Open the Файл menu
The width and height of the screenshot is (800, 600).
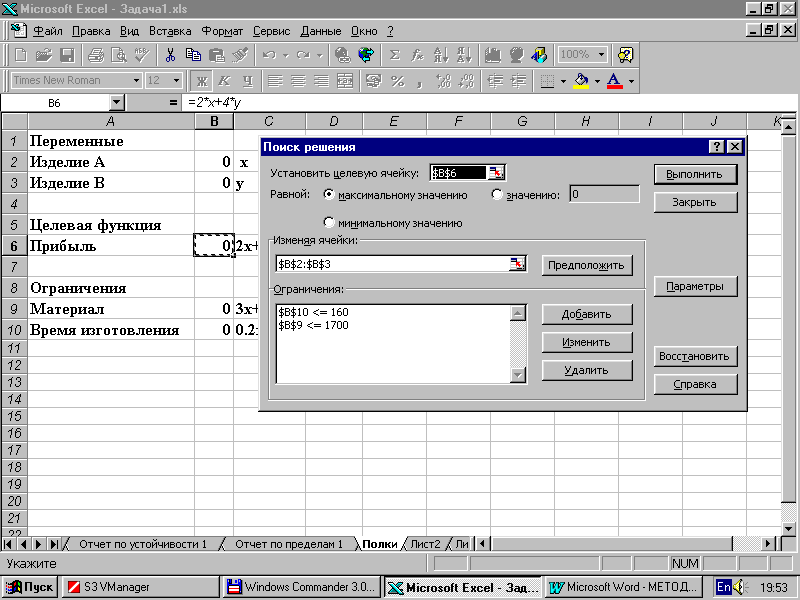point(47,31)
